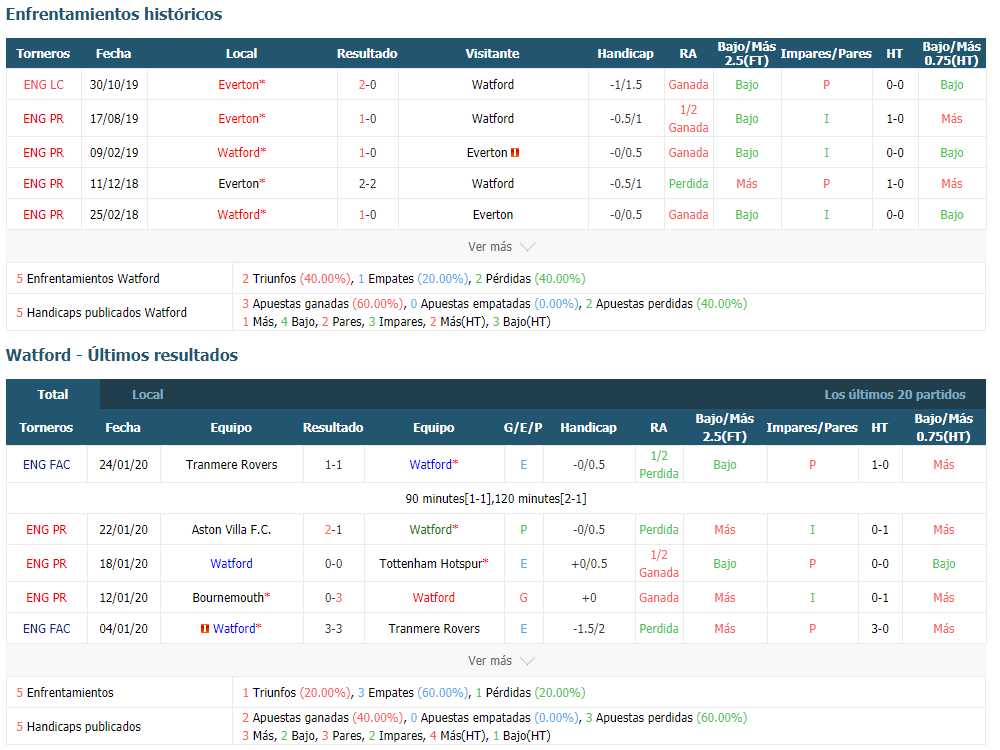Viewport: 1000px width, 750px height.
Task: Click the Torneros header in historical table
Action: [x=43, y=54]
